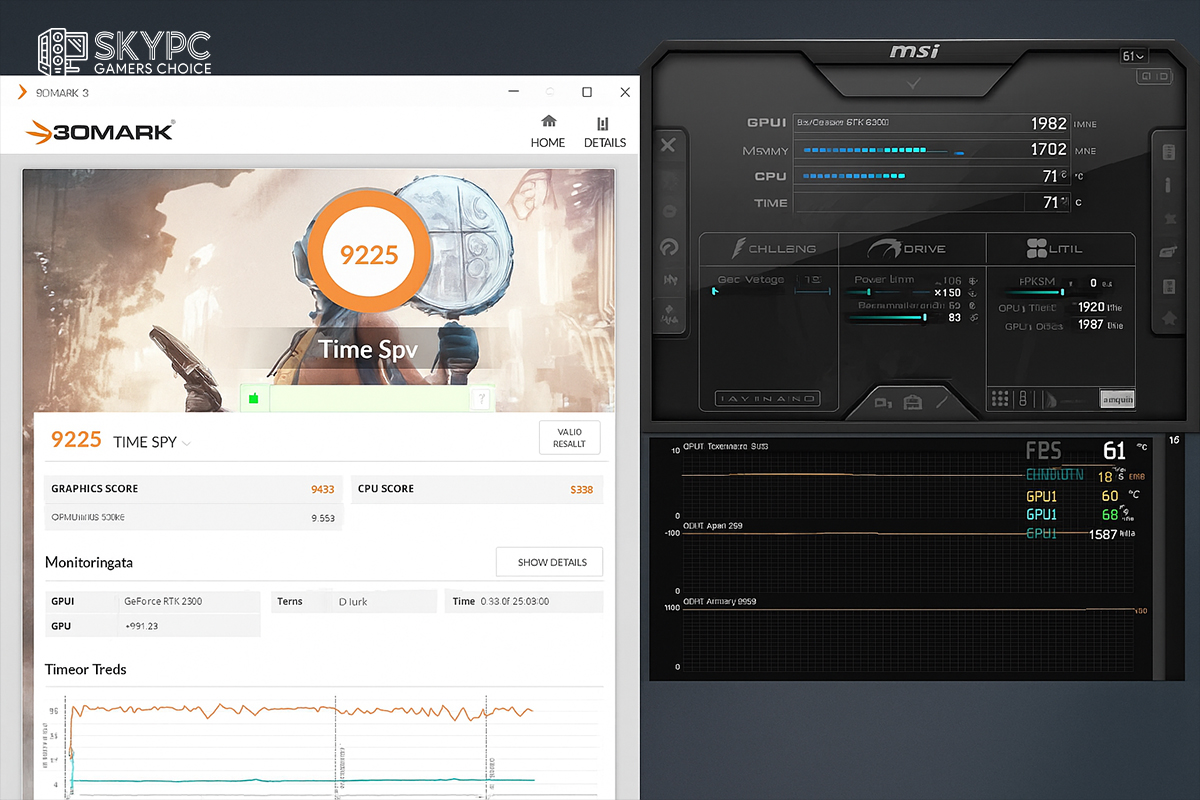
Task: Click the button at bottom of CHLLENG panel
Action: [x=768, y=399]
